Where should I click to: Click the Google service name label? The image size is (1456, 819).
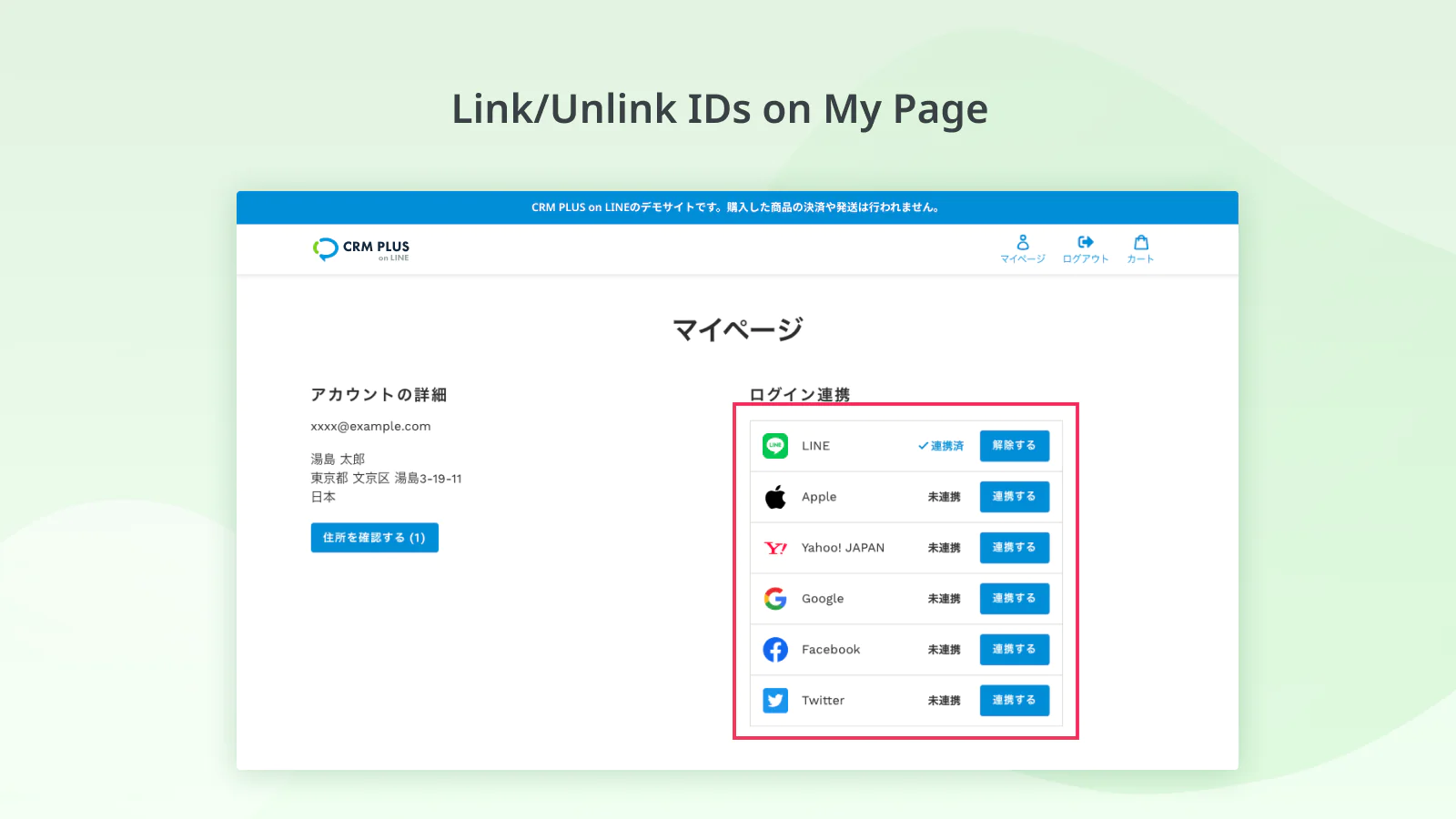[x=823, y=599]
